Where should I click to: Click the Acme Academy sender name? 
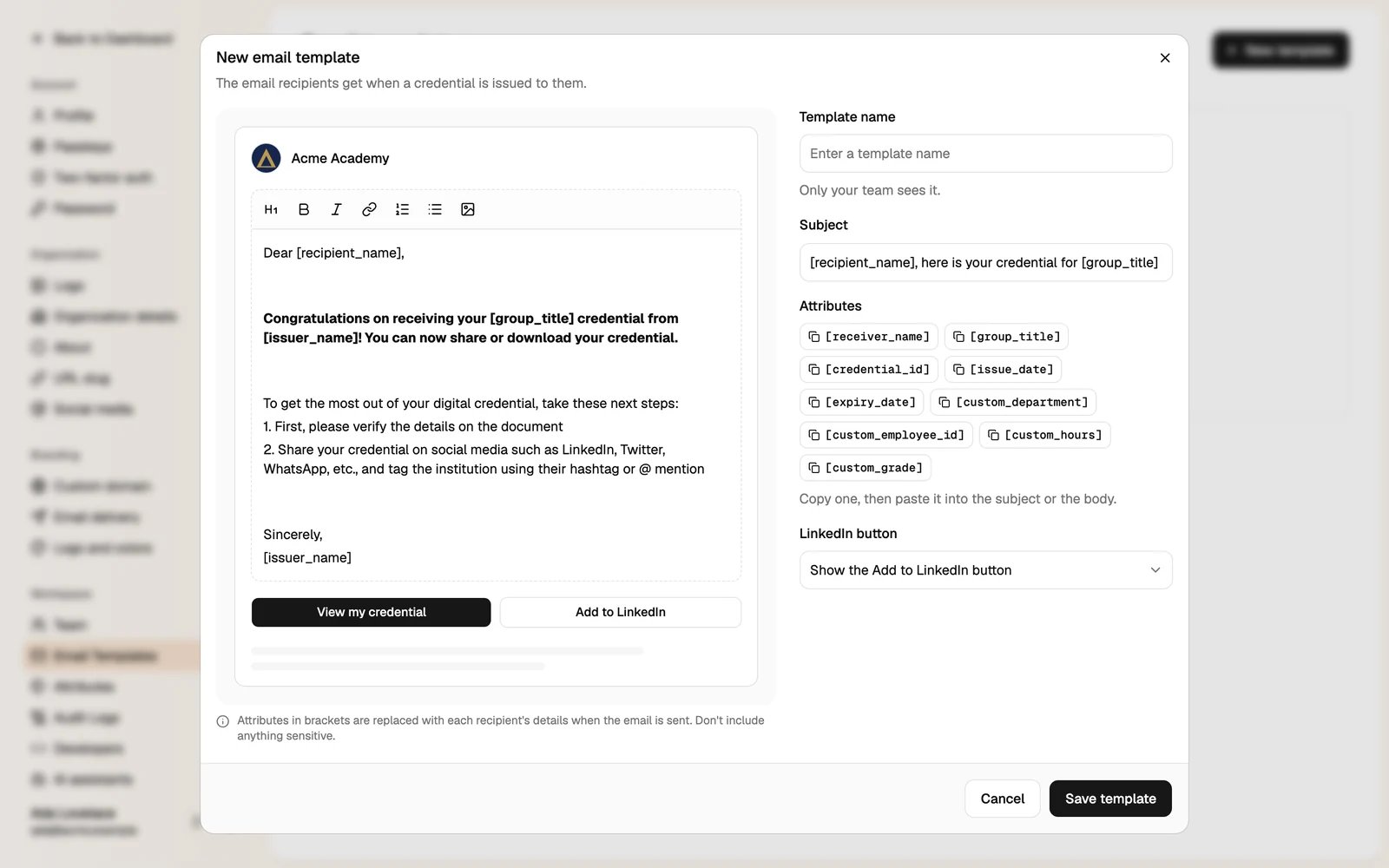pyautogui.click(x=340, y=158)
